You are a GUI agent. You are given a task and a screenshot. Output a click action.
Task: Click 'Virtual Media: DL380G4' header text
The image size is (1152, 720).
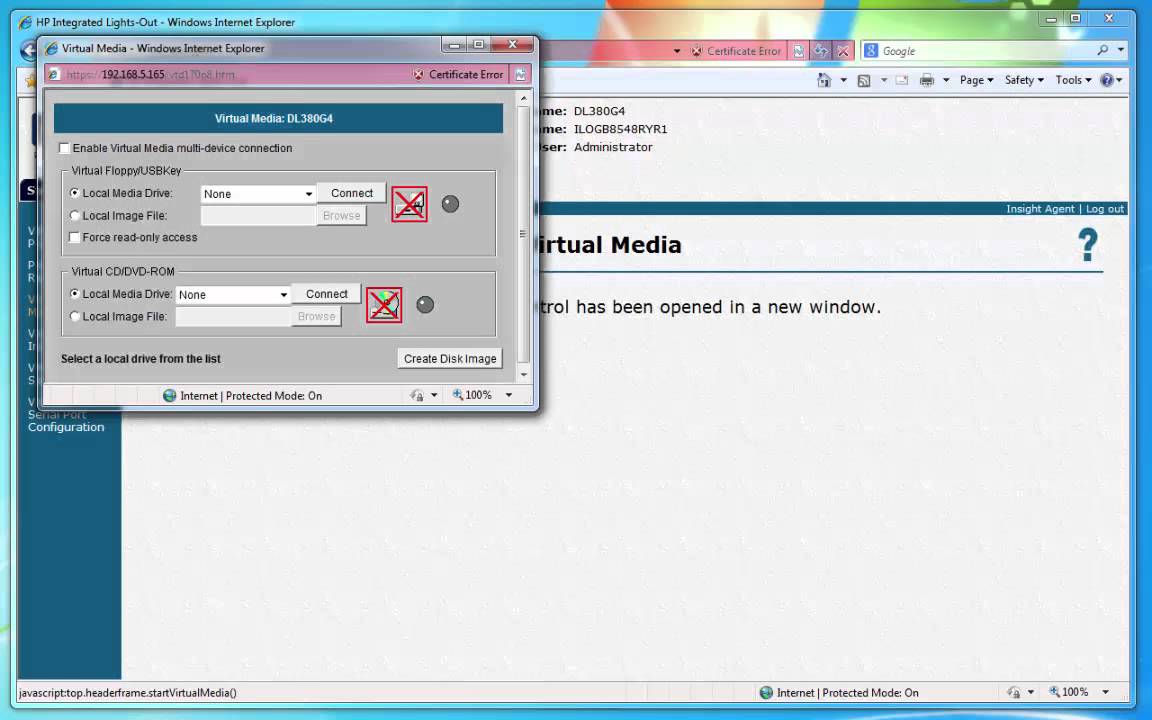[x=273, y=118]
